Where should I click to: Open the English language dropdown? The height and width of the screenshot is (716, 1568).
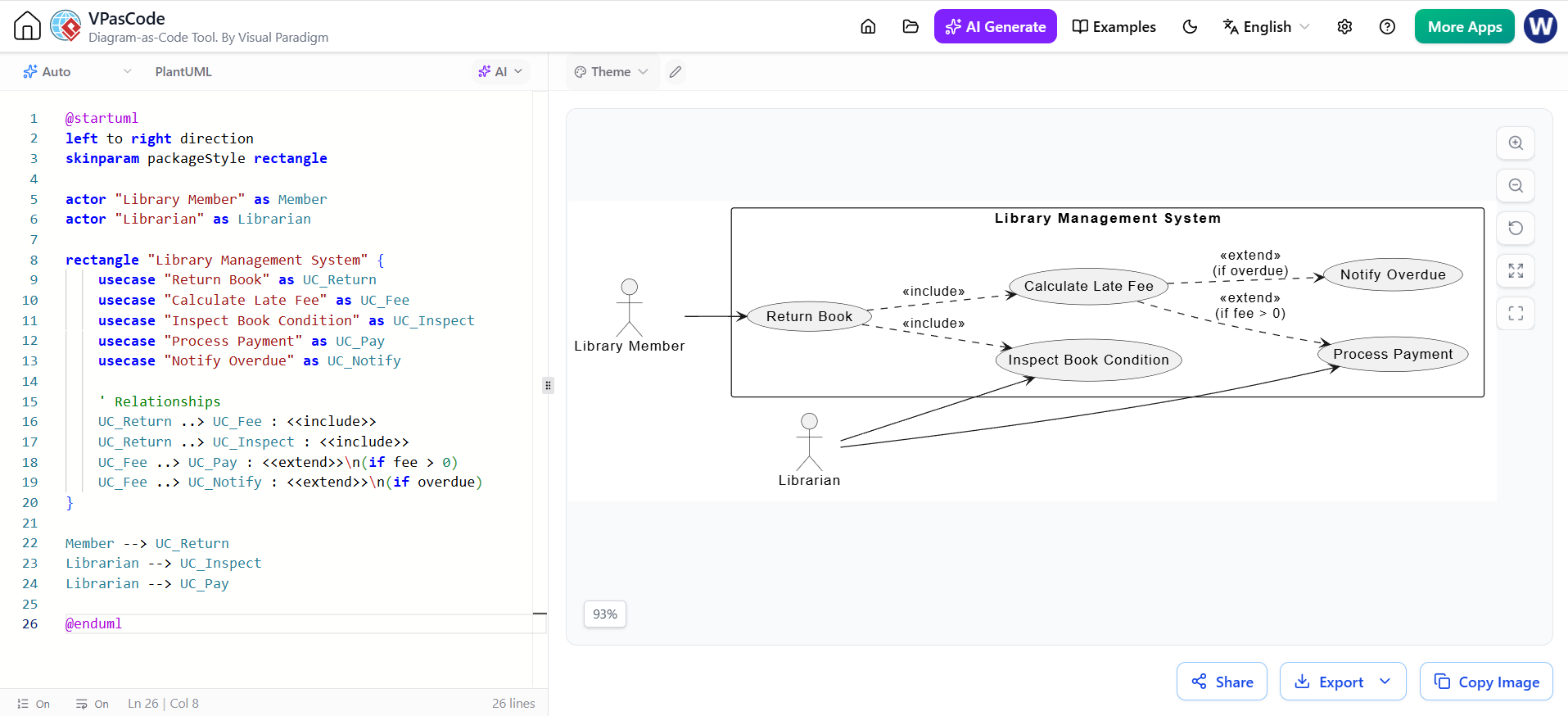(1267, 26)
